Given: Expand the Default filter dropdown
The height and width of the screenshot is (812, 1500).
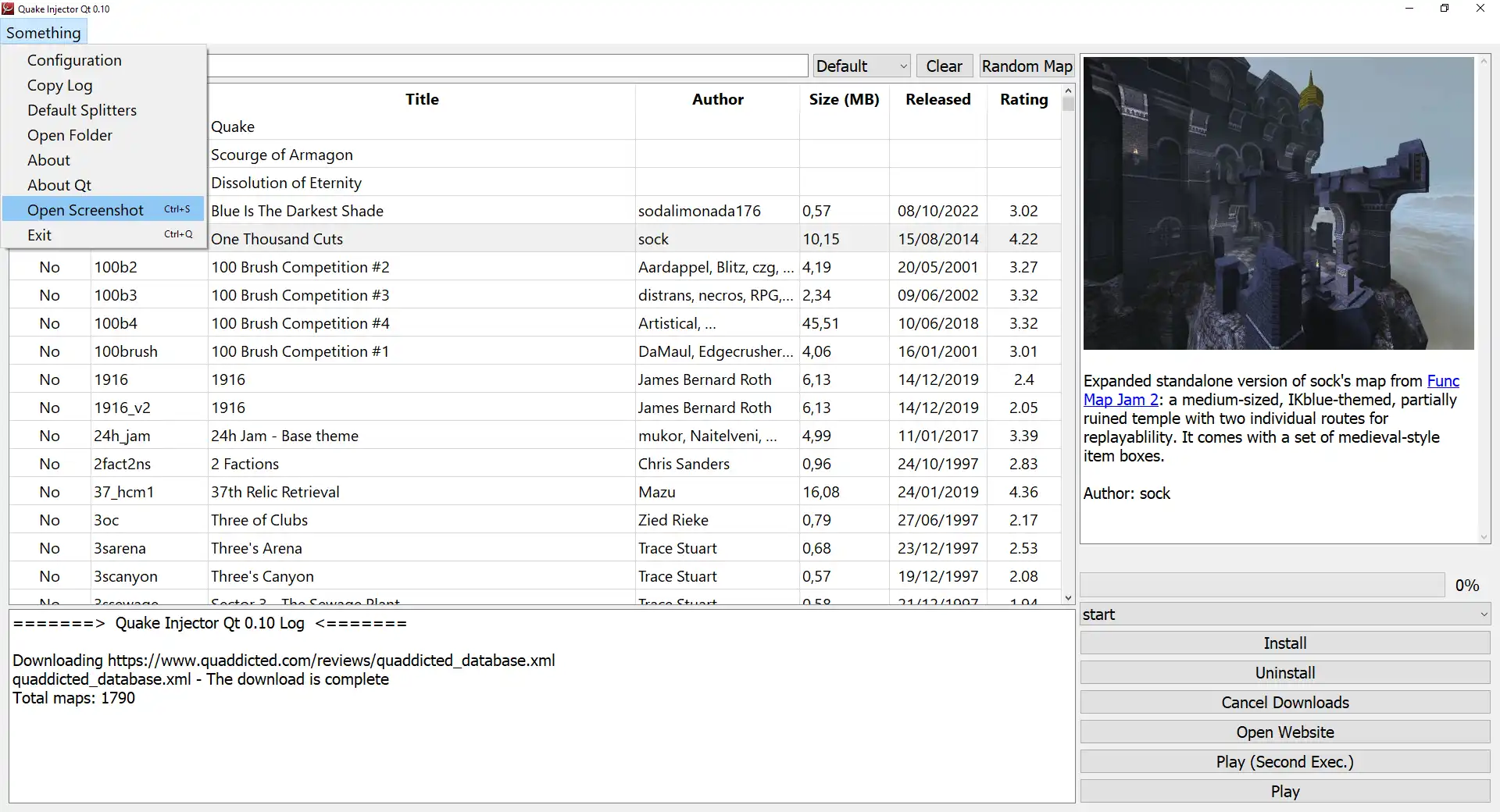Looking at the screenshot, I should point(862,66).
